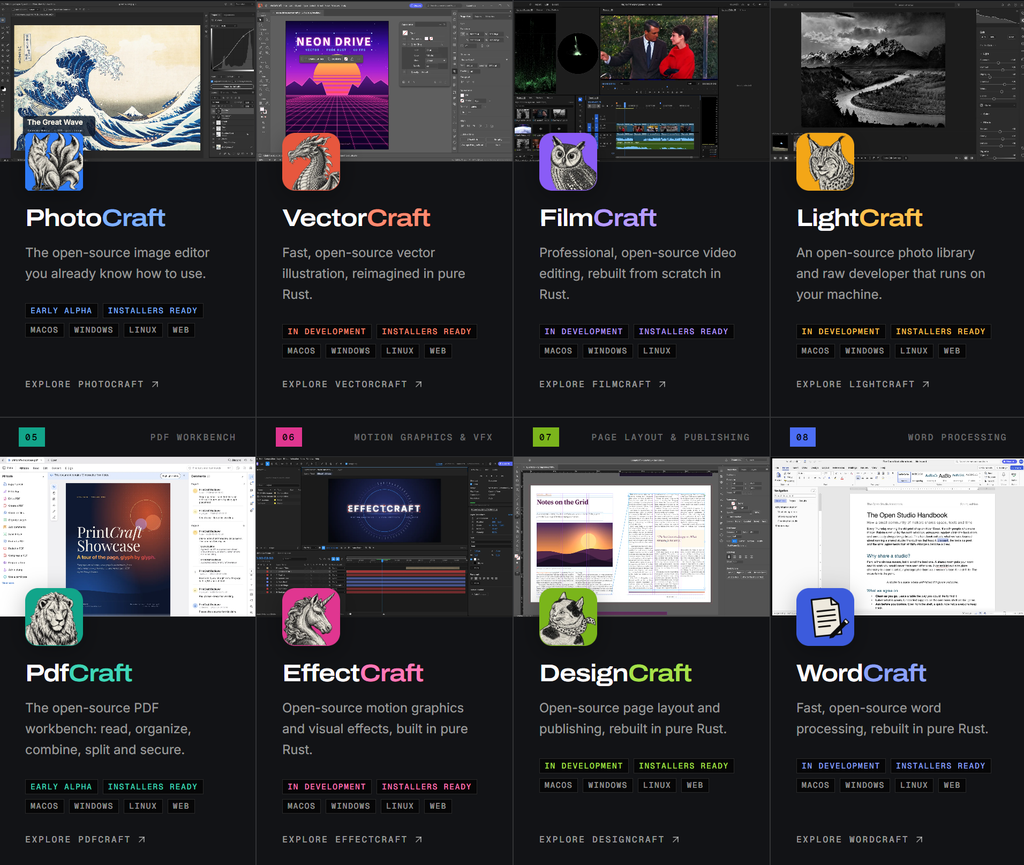Click the FilmCraft owl app icon
1024x865 pixels.
(x=568, y=162)
